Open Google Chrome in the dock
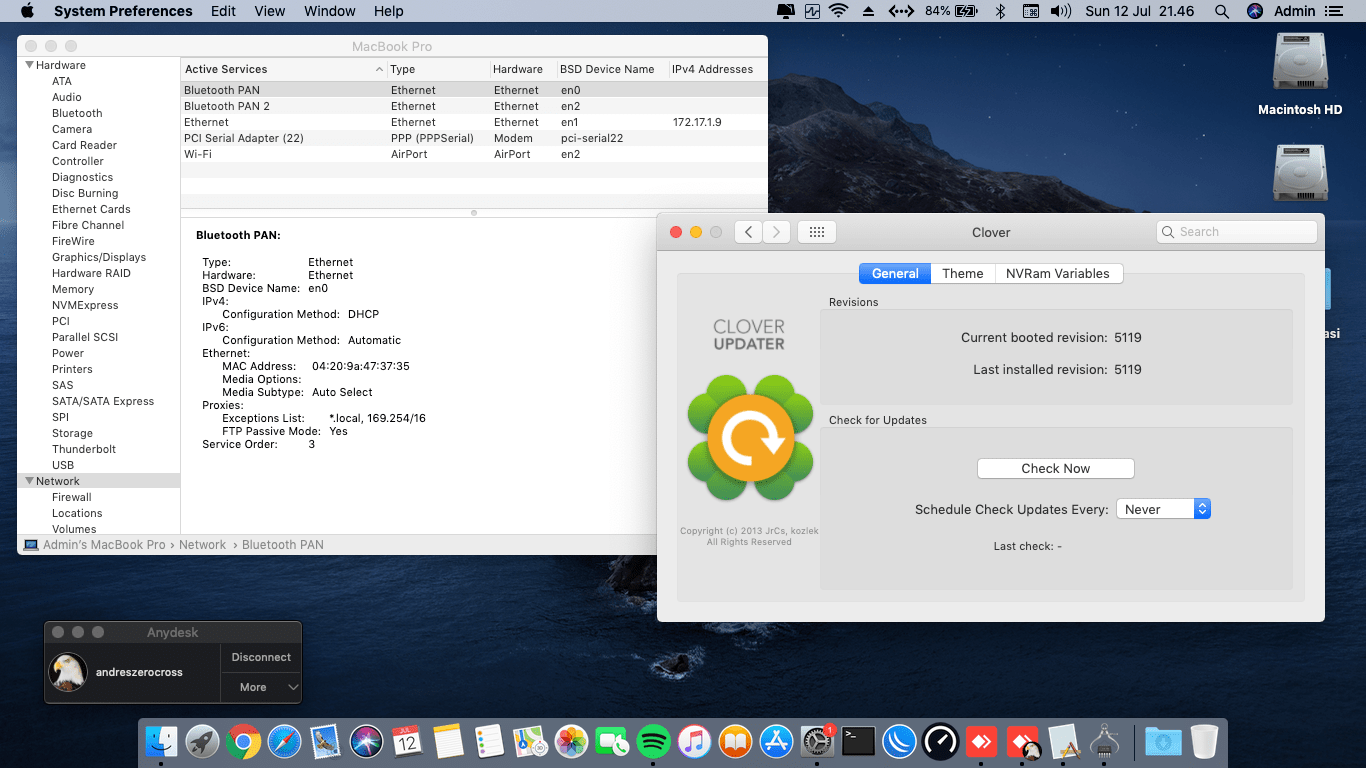 243,741
